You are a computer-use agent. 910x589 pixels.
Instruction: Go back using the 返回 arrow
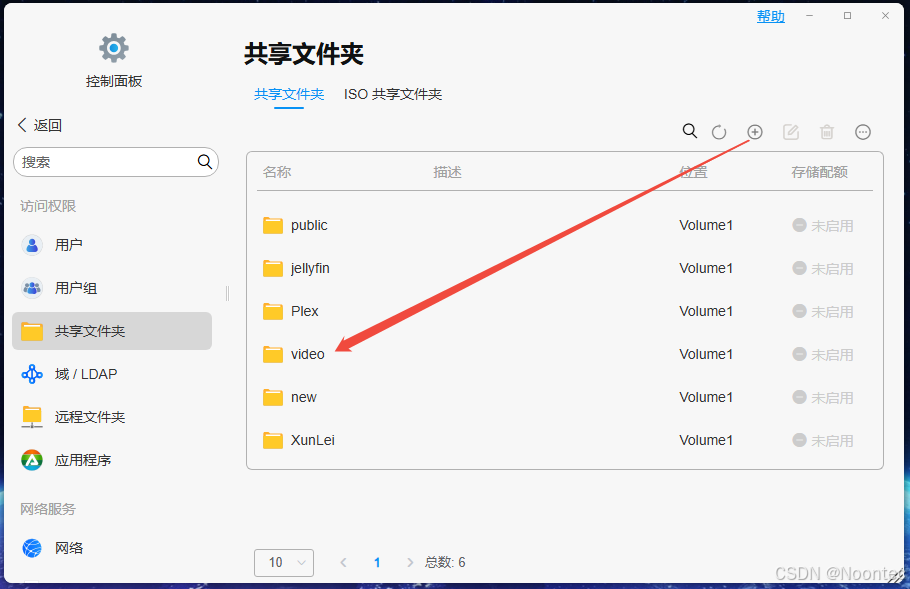tap(39, 125)
